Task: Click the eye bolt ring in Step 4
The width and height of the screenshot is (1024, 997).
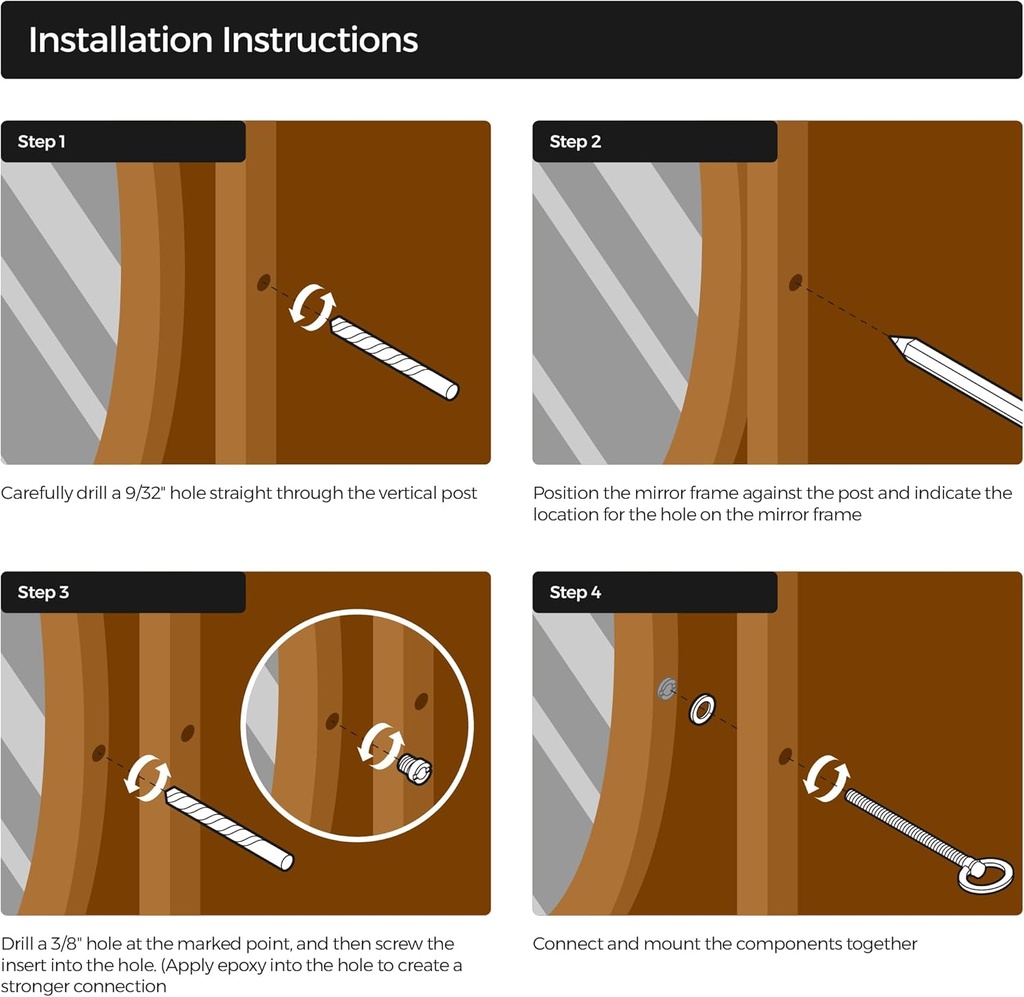Action: pyautogui.click(x=985, y=876)
